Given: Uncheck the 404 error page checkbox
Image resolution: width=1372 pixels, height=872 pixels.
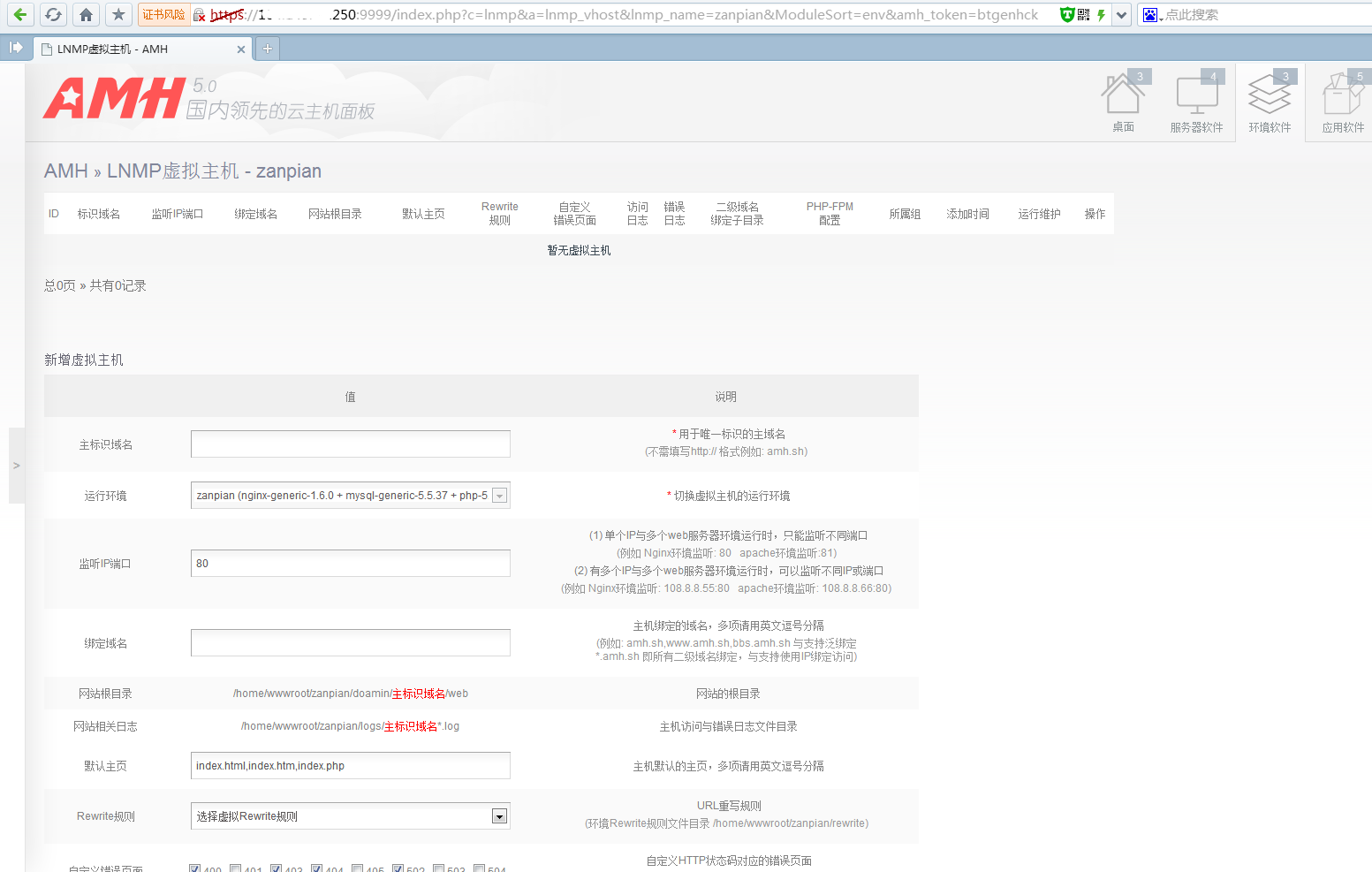Looking at the screenshot, I should point(316,868).
